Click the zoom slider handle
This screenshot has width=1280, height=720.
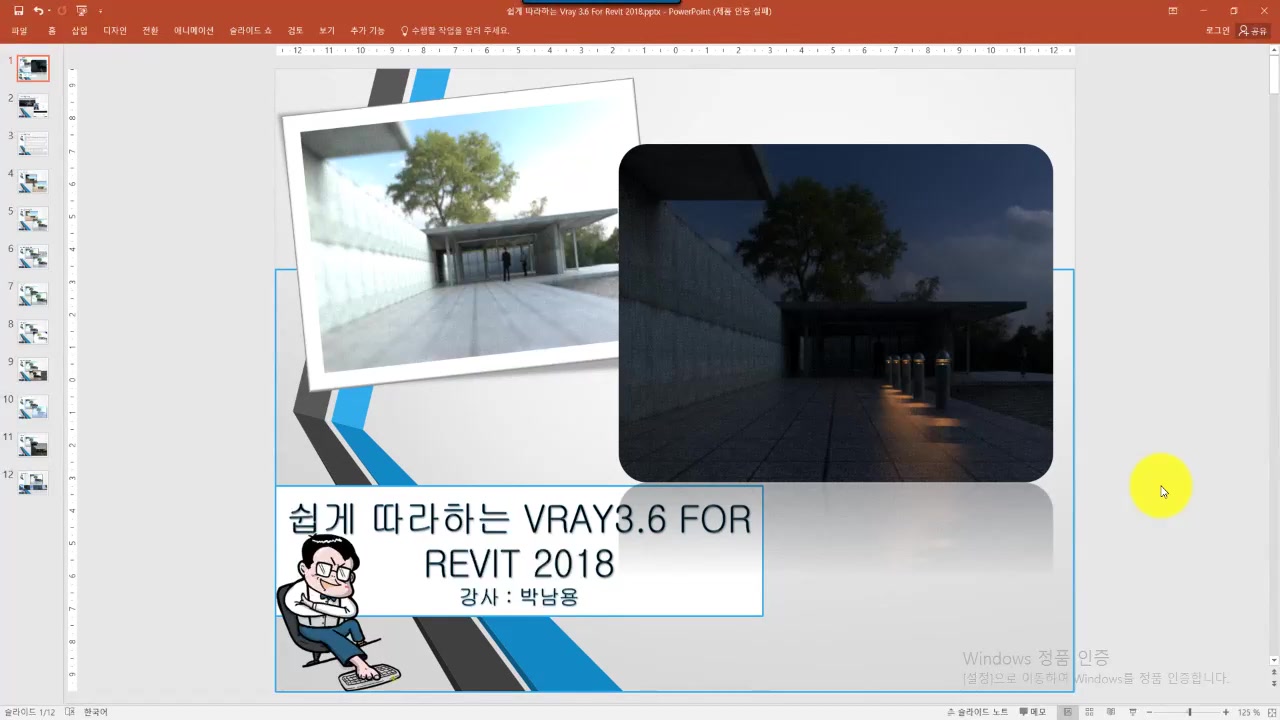tap(1189, 712)
